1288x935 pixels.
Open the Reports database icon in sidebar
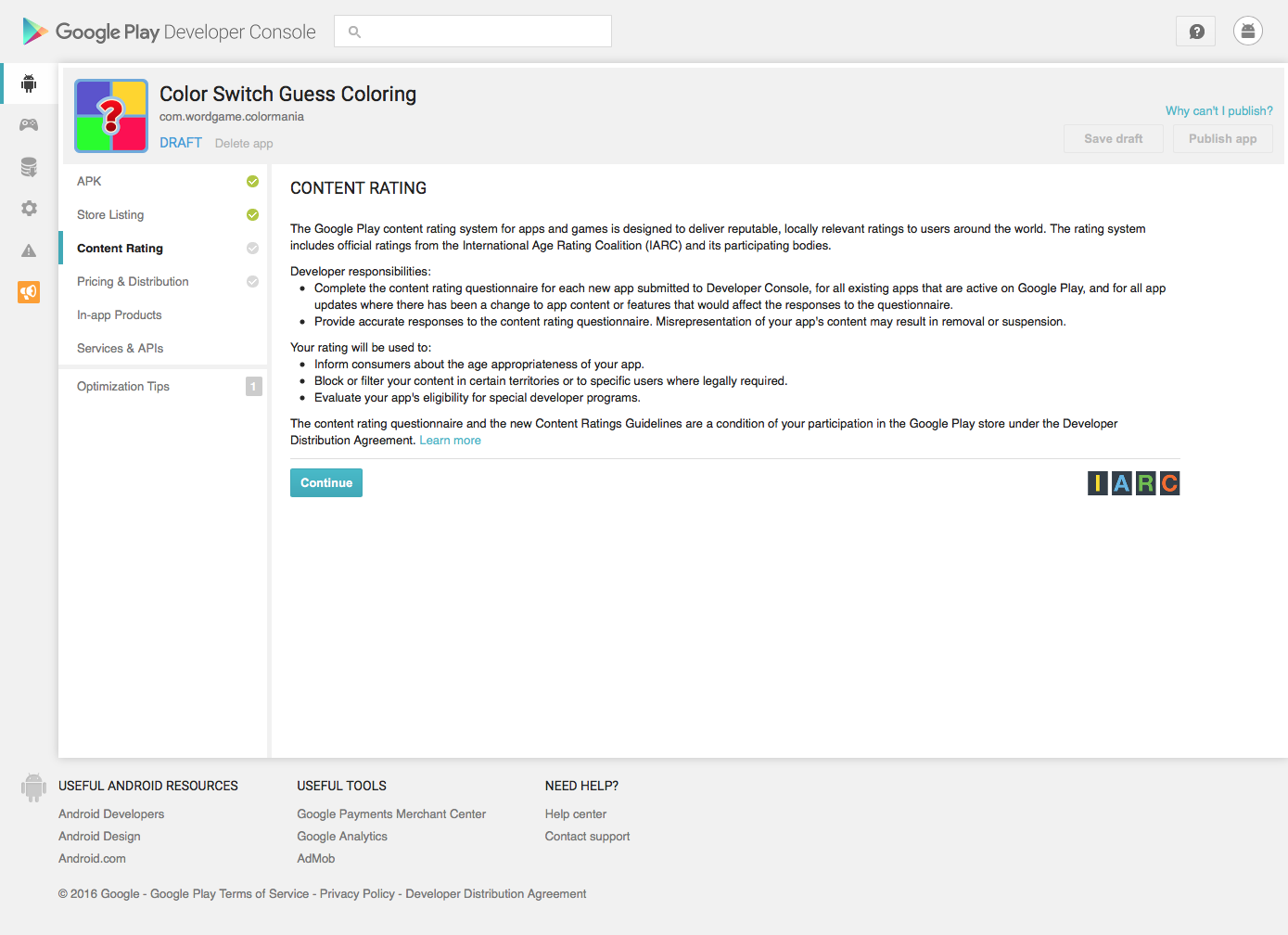pyautogui.click(x=29, y=167)
